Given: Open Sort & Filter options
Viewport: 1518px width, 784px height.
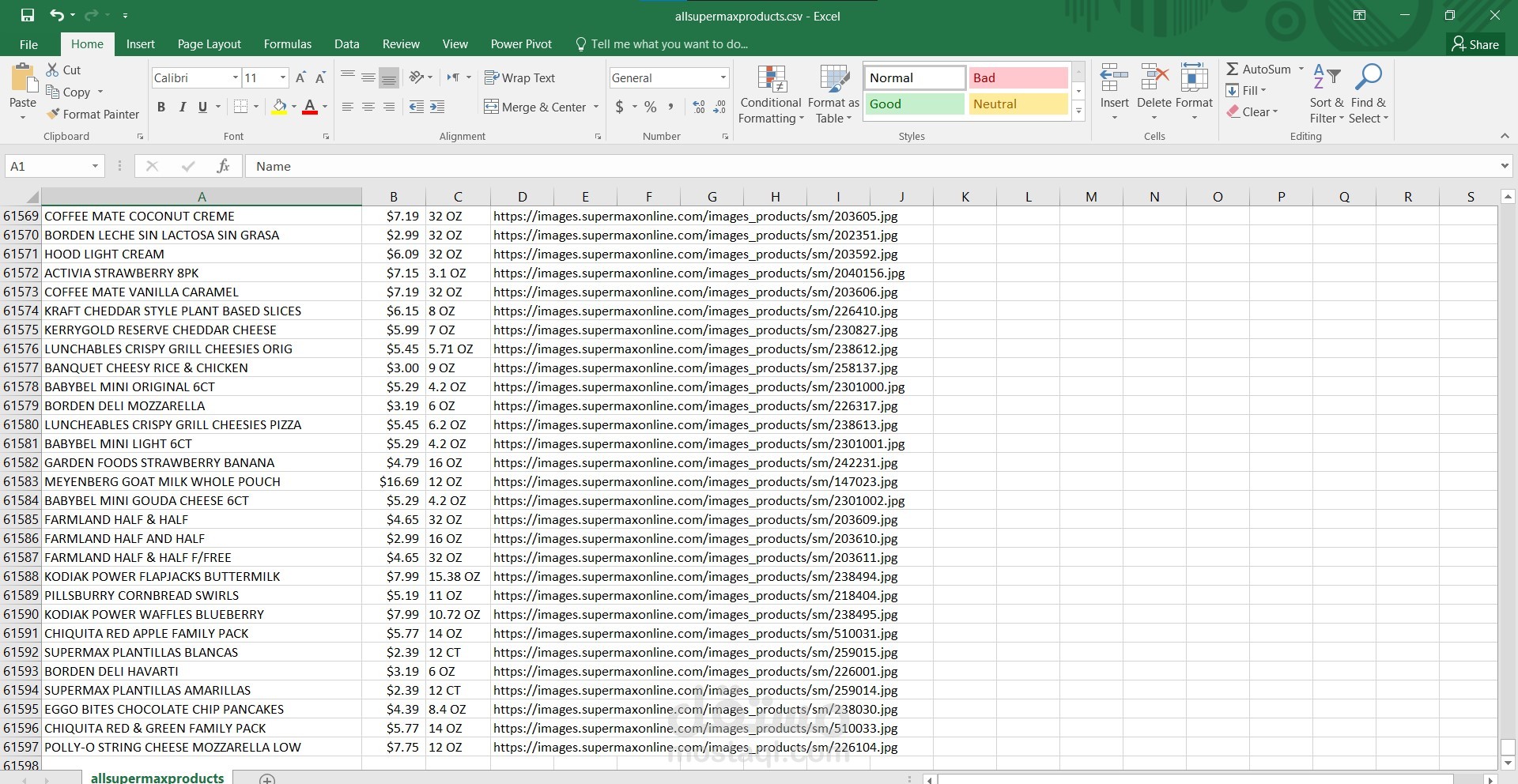Looking at the screenshot, I should pyautogui.click(x=1327, y=94).
